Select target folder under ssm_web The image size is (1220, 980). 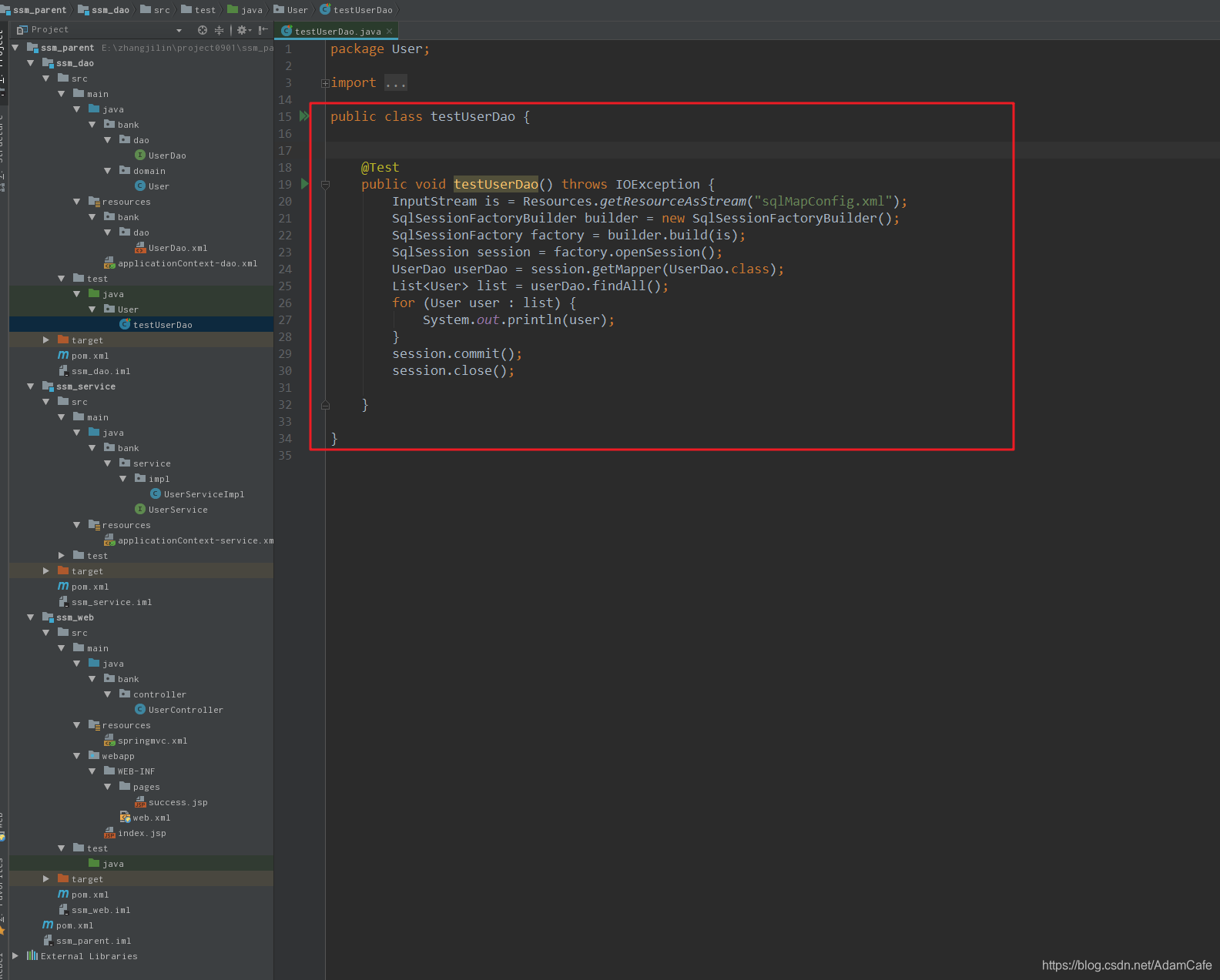pyautogui.click(x=80, y=879)
